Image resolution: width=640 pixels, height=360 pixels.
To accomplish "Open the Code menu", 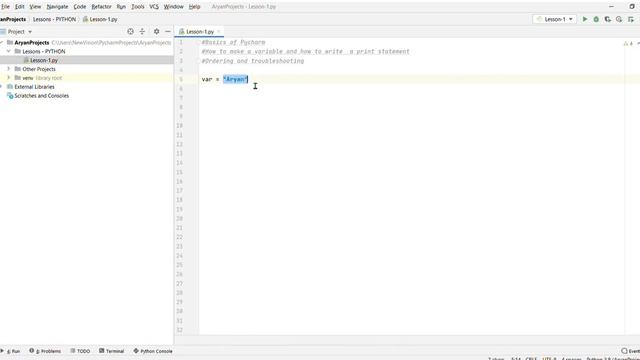I will pyautogui.click(x=80, y=7).
